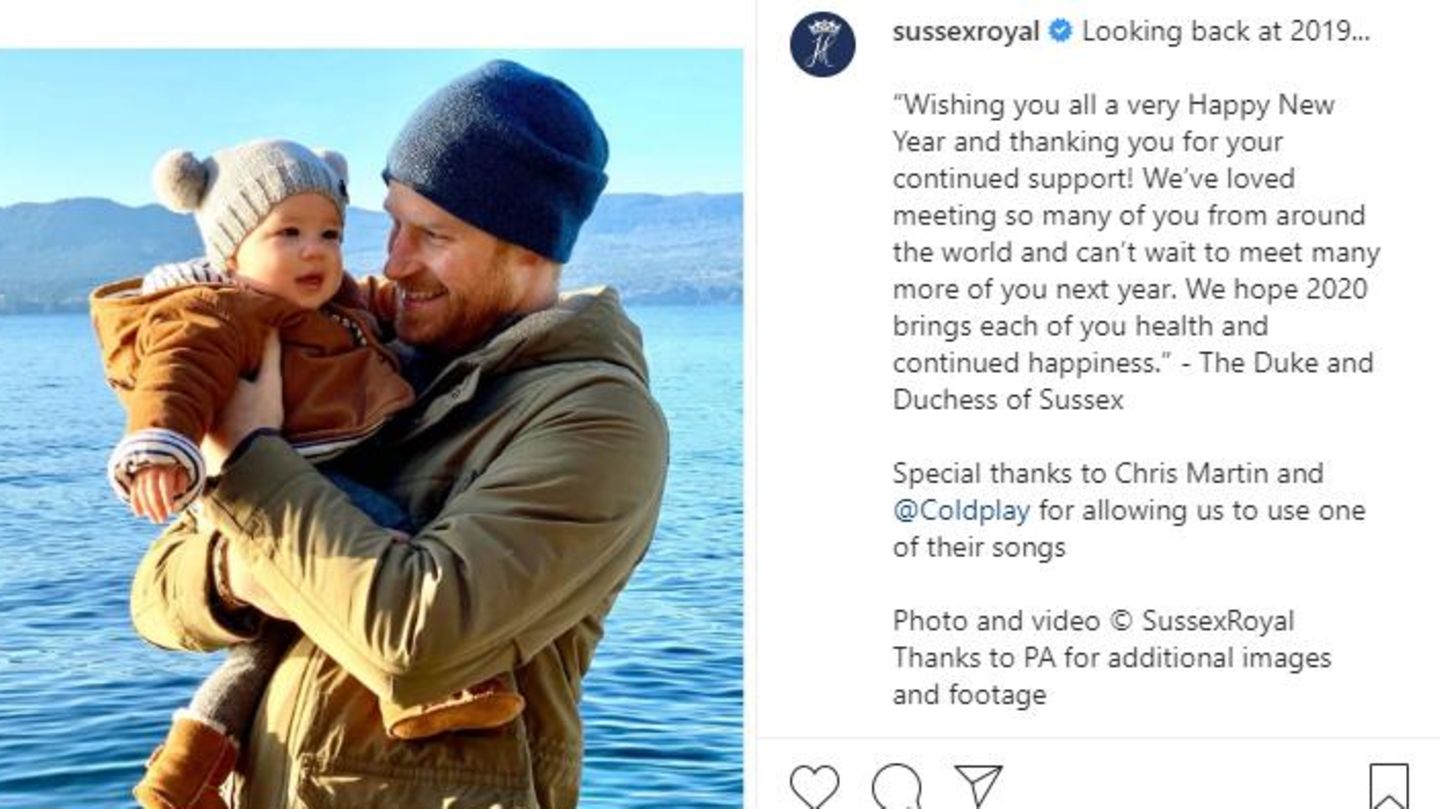This screenshot has width=1440, height=809.
Task: Save the post with the bookmark icon
Action: coord(1388,786)
